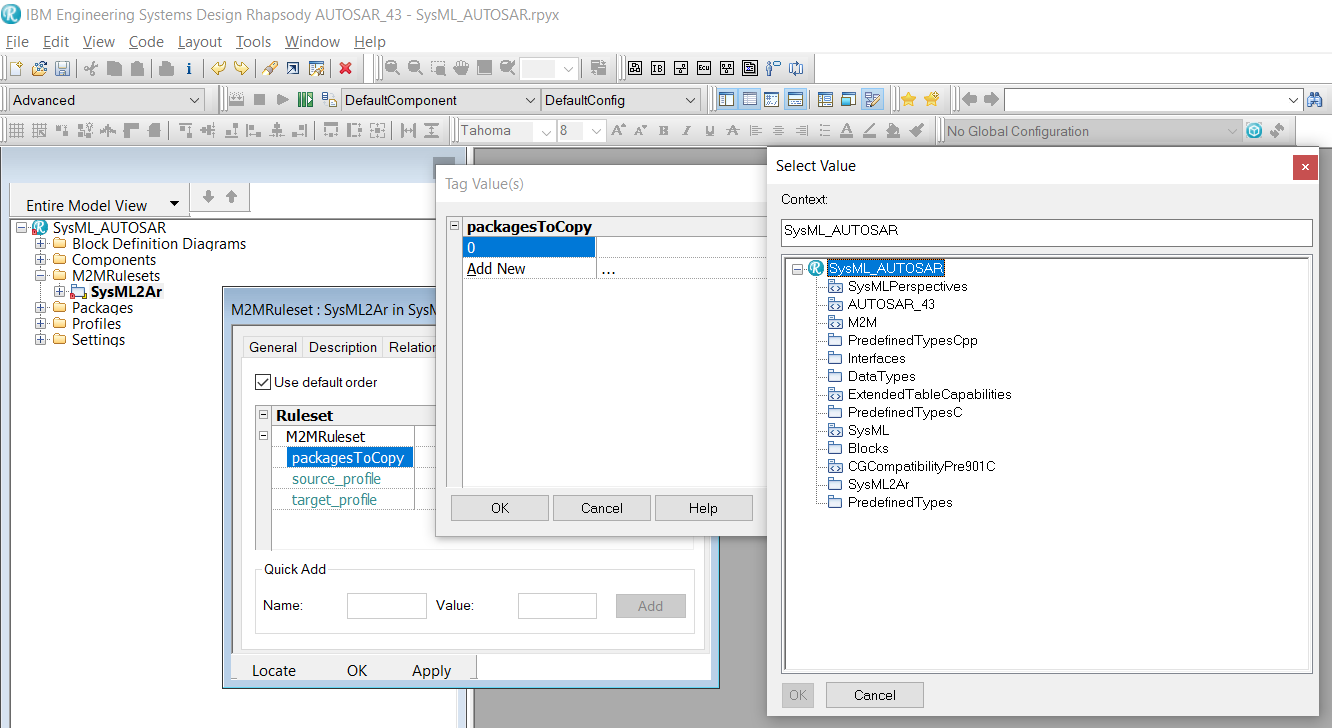Open the DefaultComponent dropdown

tap(530, 100)
